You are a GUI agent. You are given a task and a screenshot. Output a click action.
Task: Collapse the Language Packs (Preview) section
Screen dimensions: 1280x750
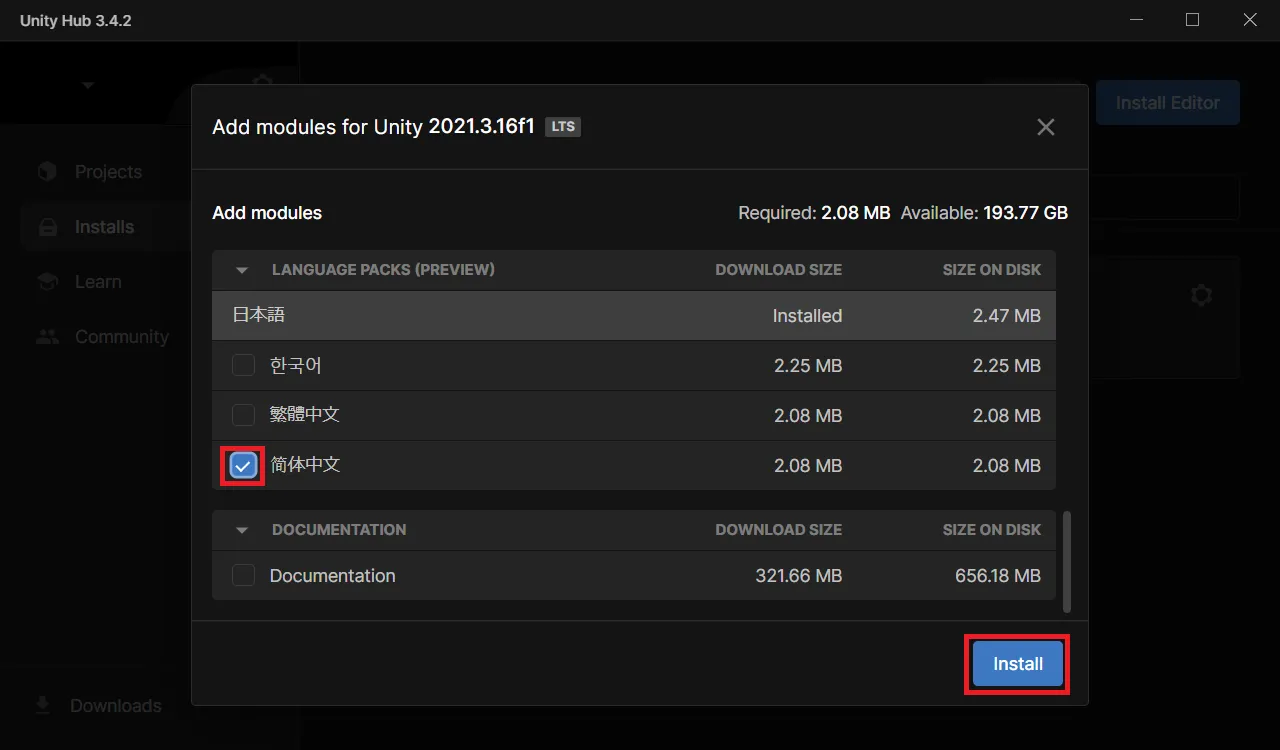[241, 270]
